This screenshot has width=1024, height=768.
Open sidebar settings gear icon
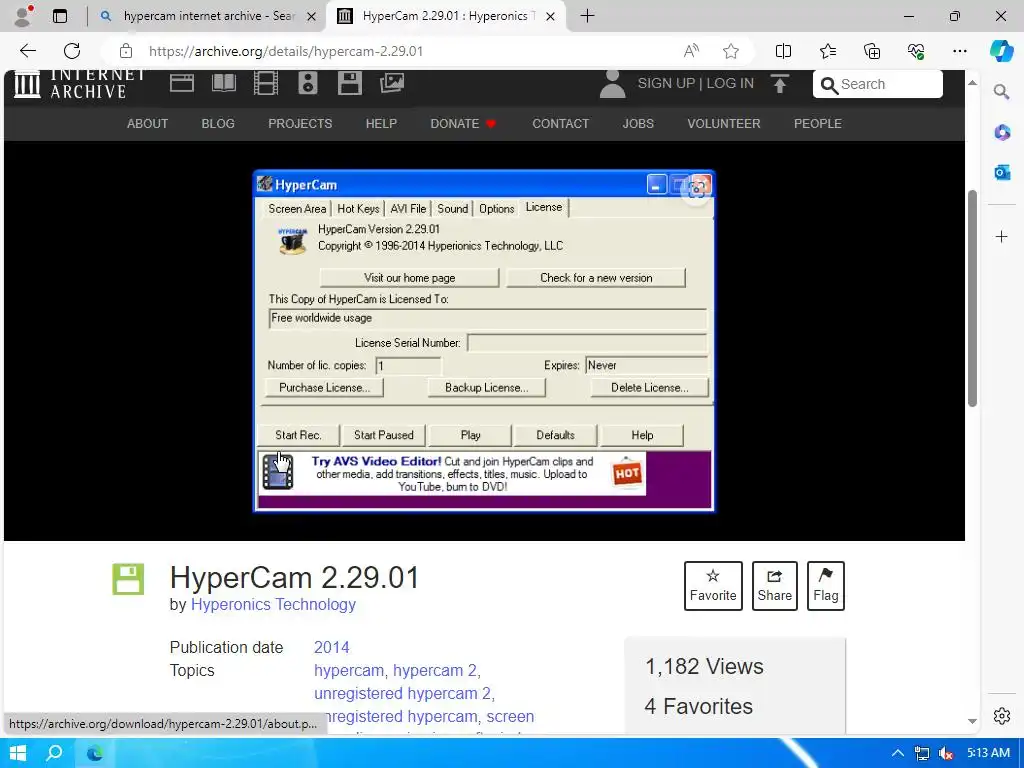point(1002,716)
